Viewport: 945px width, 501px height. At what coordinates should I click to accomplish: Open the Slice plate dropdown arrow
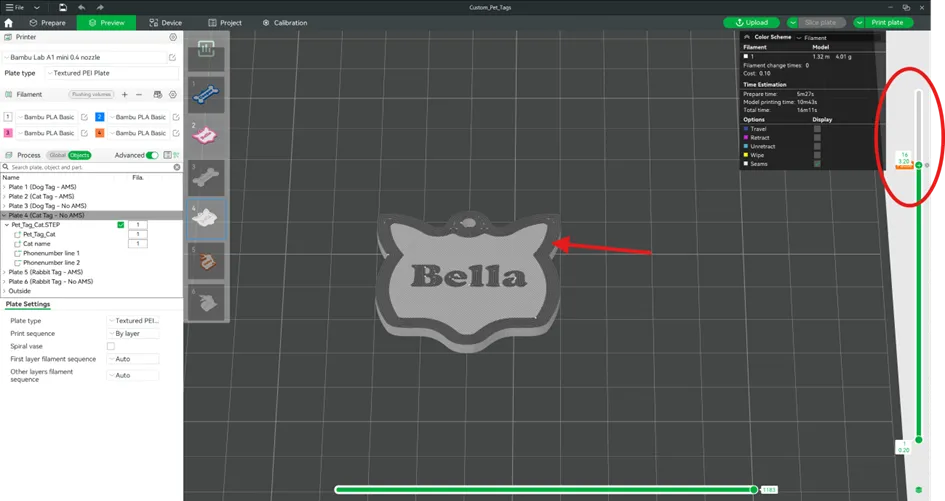793,22
